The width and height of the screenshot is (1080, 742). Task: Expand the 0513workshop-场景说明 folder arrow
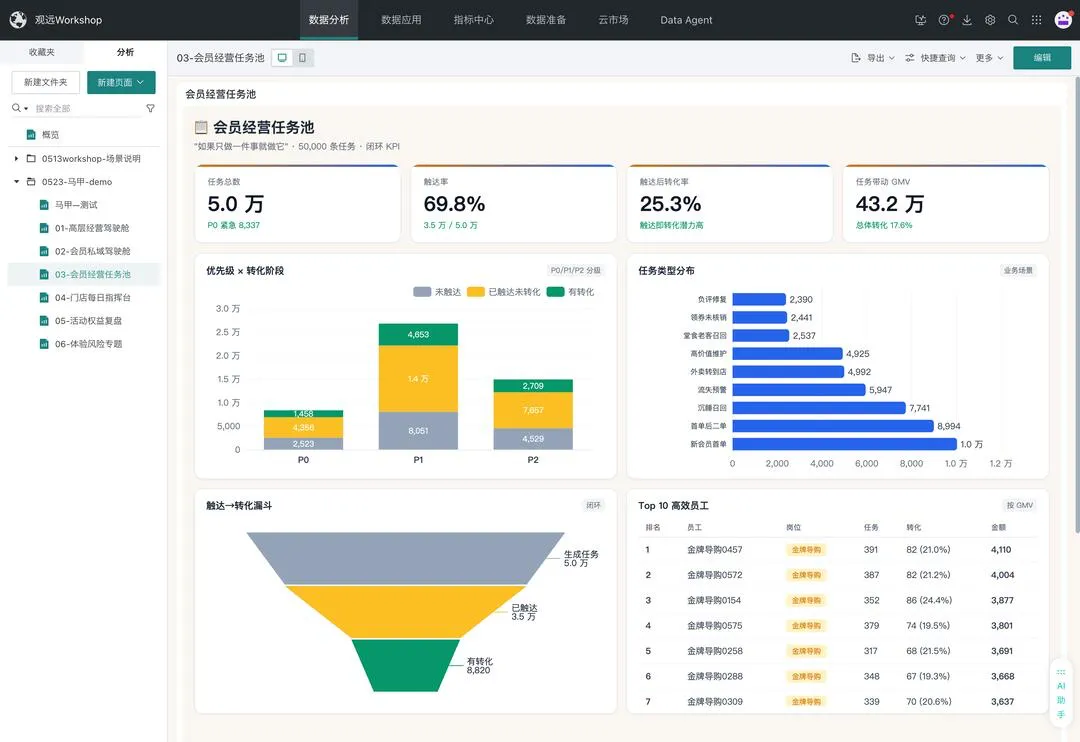tap(17, 158)
